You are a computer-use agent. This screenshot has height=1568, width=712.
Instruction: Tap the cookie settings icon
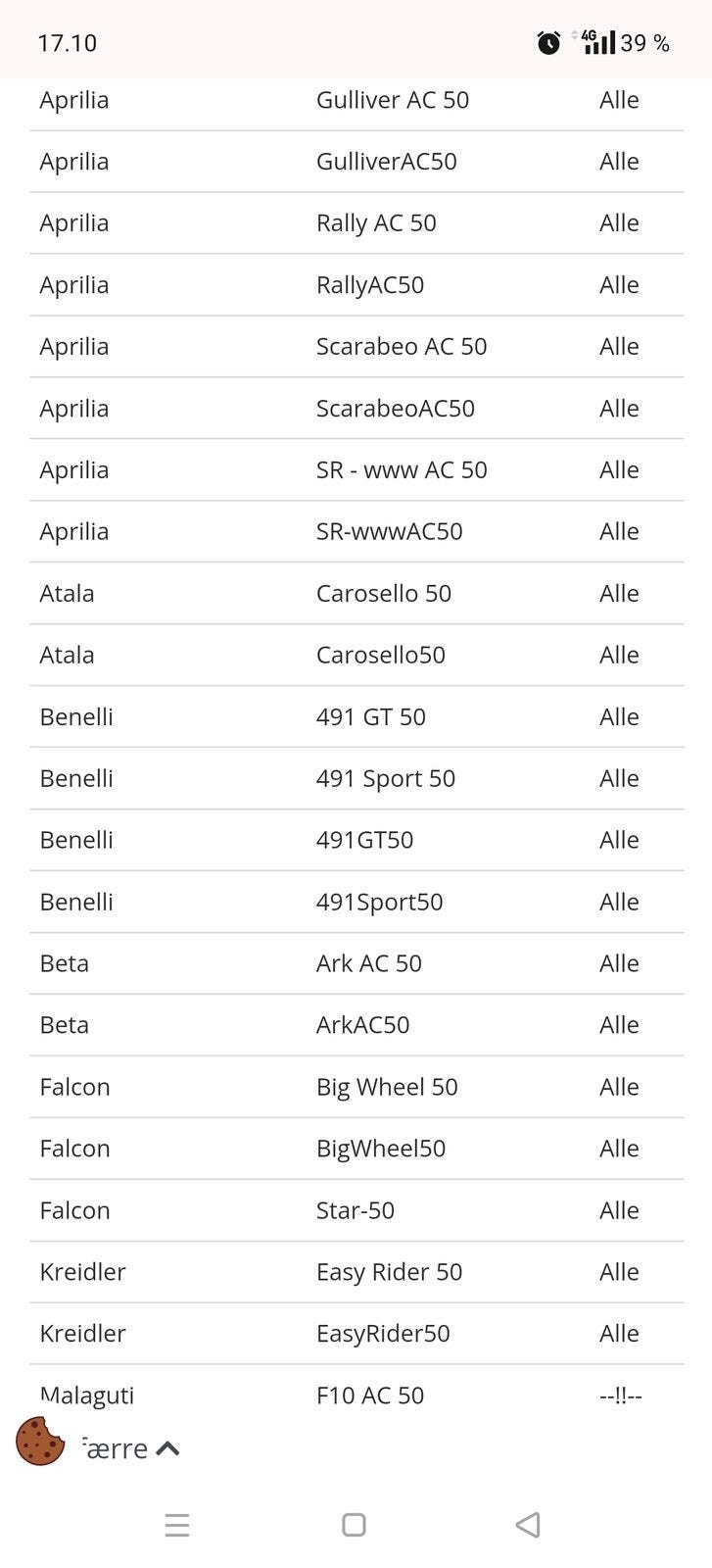(x=40, y=1441)
